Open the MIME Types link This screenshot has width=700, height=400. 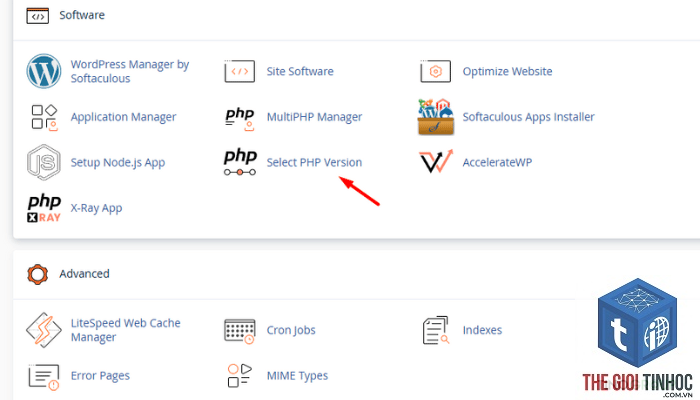(297, 376)
